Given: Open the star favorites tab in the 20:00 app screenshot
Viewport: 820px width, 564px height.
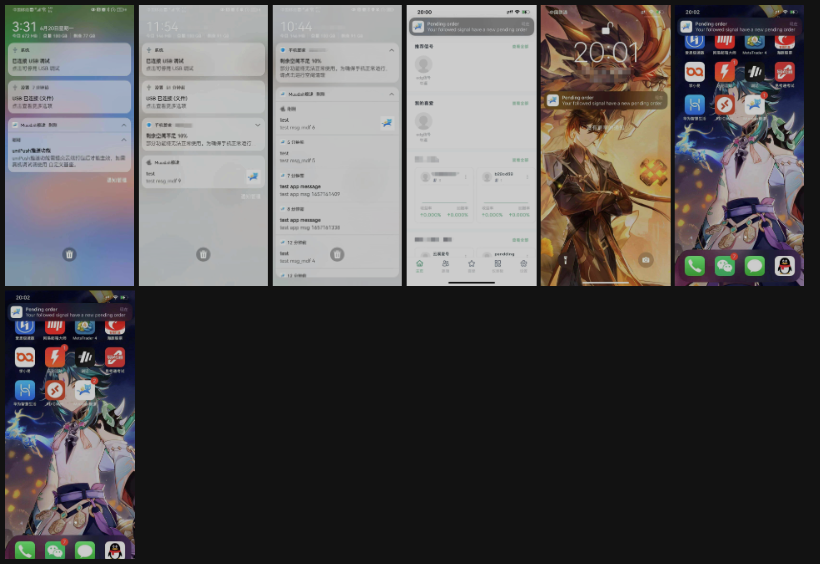Looking at the screenshot, I should click(471, 266).
